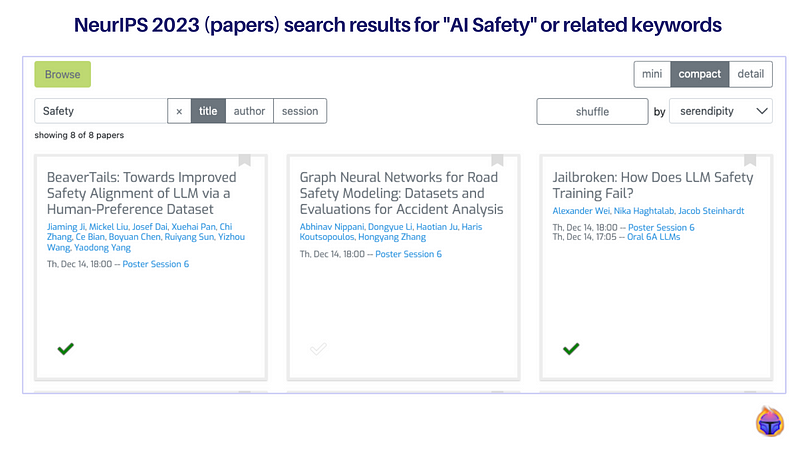Screen dimensions: 800x450
Task: Click author Nika Haghtalab
Action: coord(644,211)
